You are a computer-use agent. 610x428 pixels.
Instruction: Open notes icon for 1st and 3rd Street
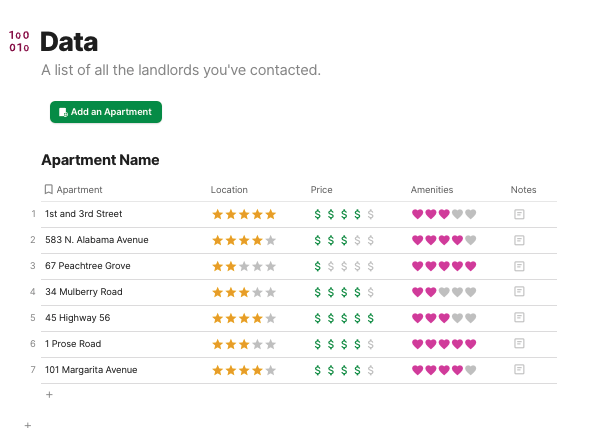coord(519,214)
